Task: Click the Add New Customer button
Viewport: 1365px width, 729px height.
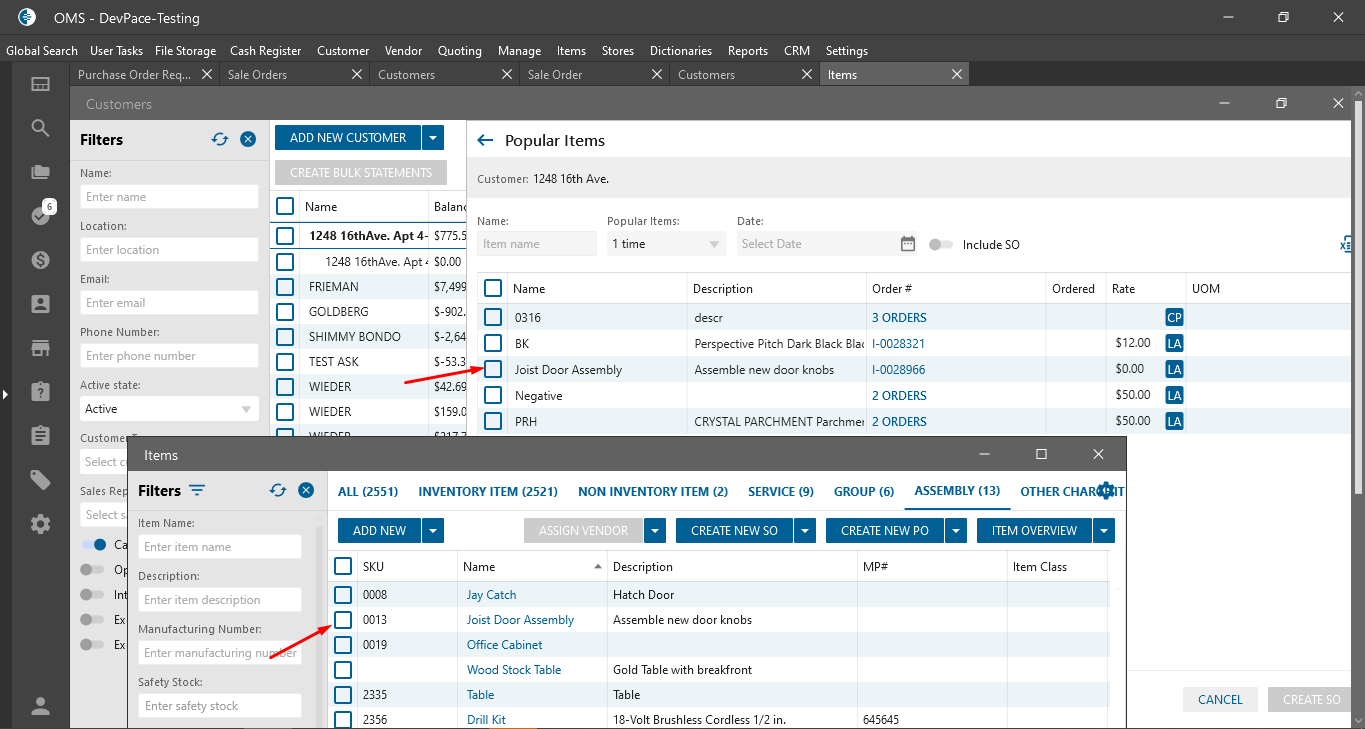Action: (x=348, y=138)
